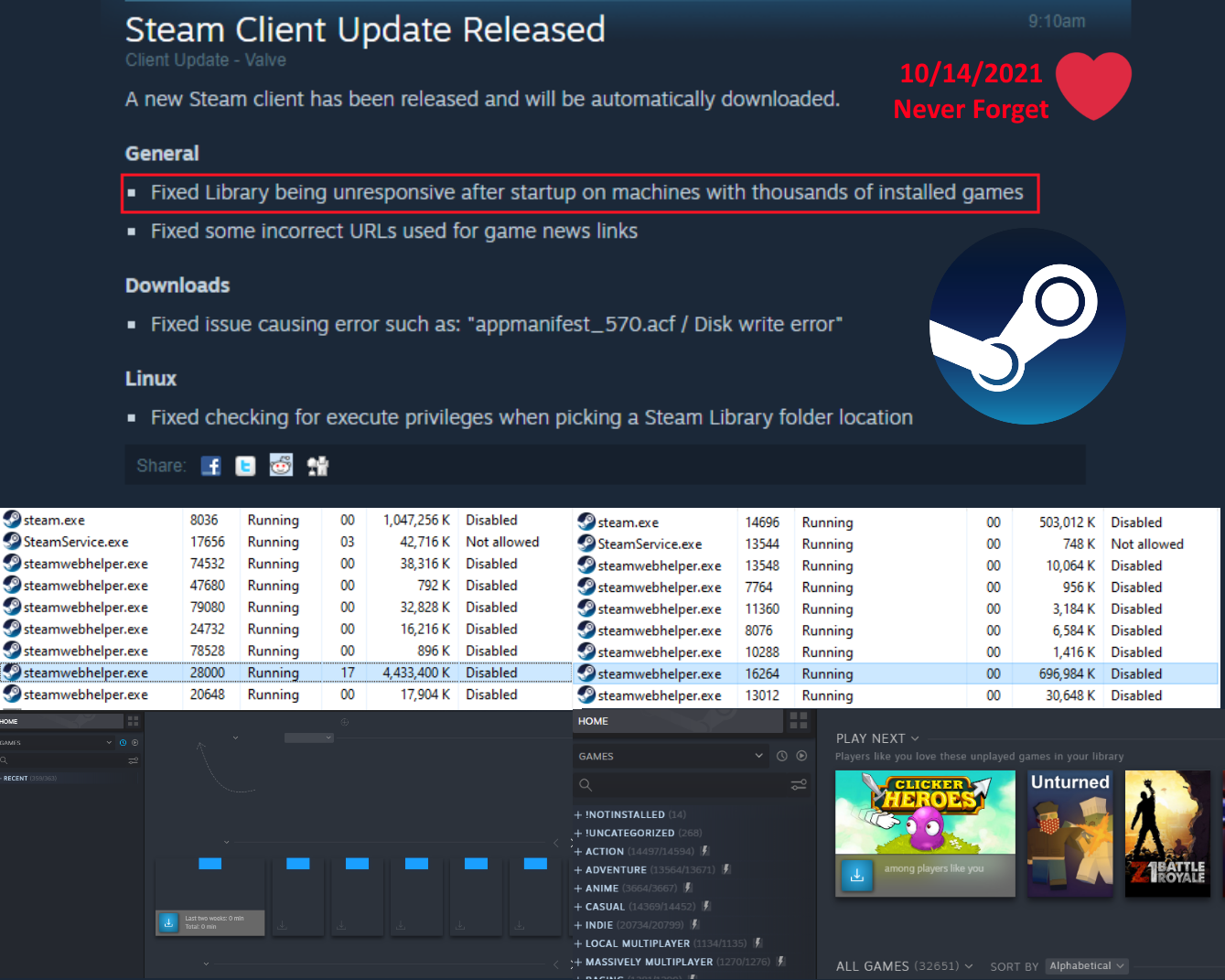
Task: Click the Steam icon beside steam.exe PID 8036
Action: coord(12,520)
